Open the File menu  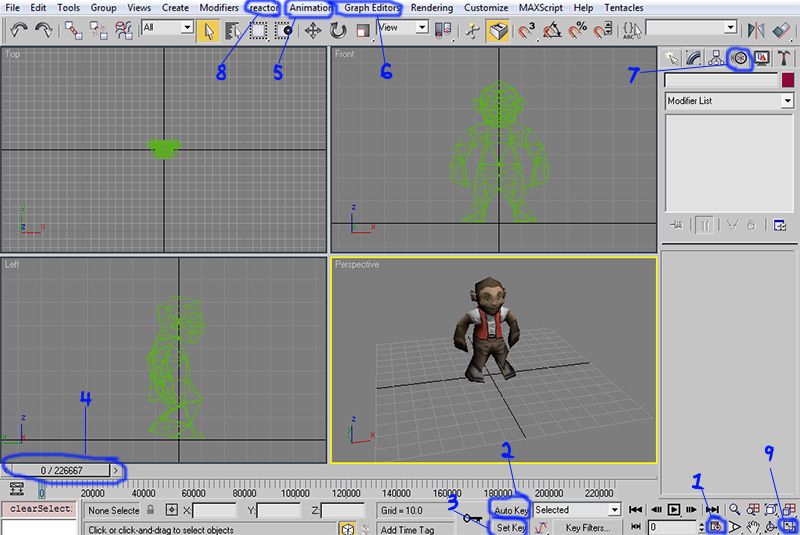coord(12,8)
